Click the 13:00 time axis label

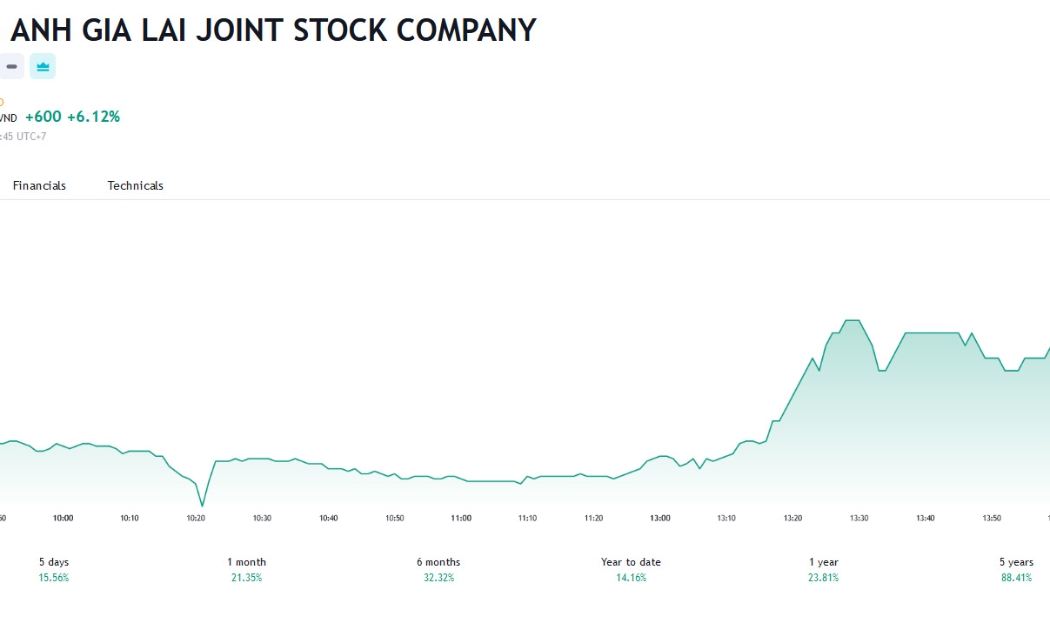click(660, 518)
